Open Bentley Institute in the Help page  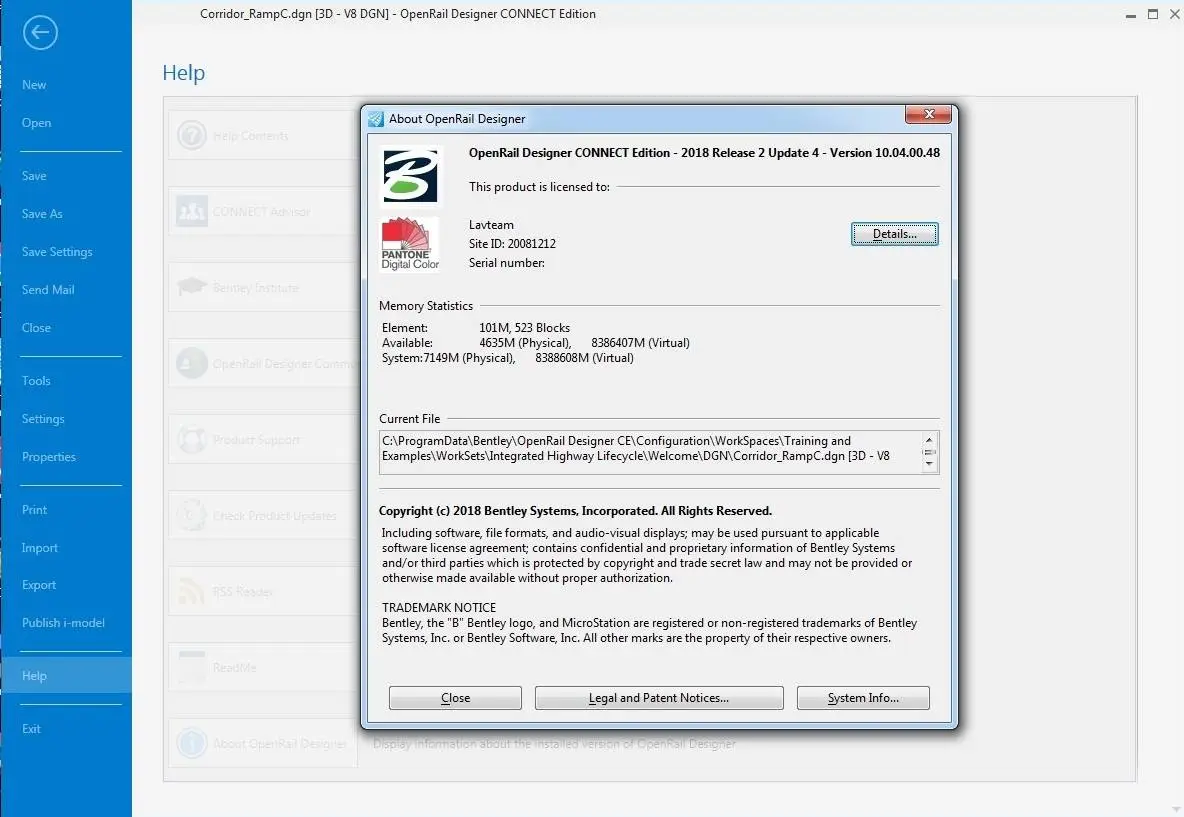(x=263, y=288)
